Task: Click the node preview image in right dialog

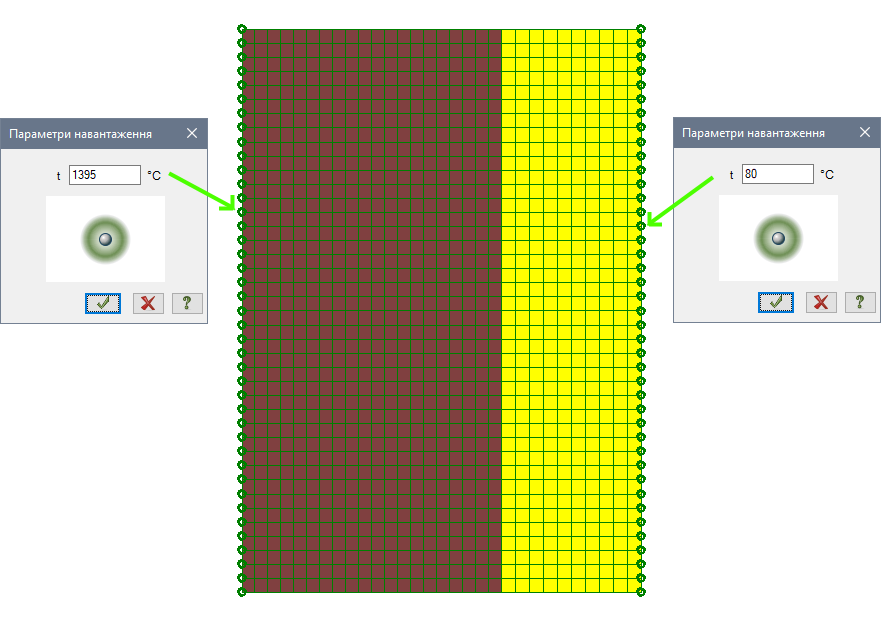Action: click(x=778, y=238)
